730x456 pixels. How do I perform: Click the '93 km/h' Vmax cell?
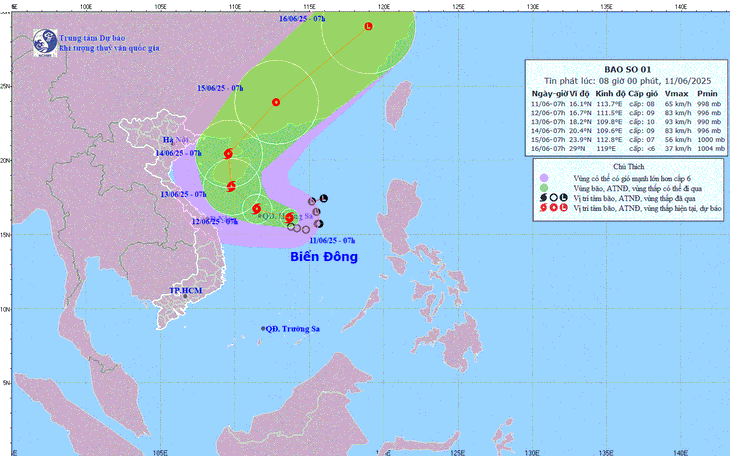[x=678, y=122]
